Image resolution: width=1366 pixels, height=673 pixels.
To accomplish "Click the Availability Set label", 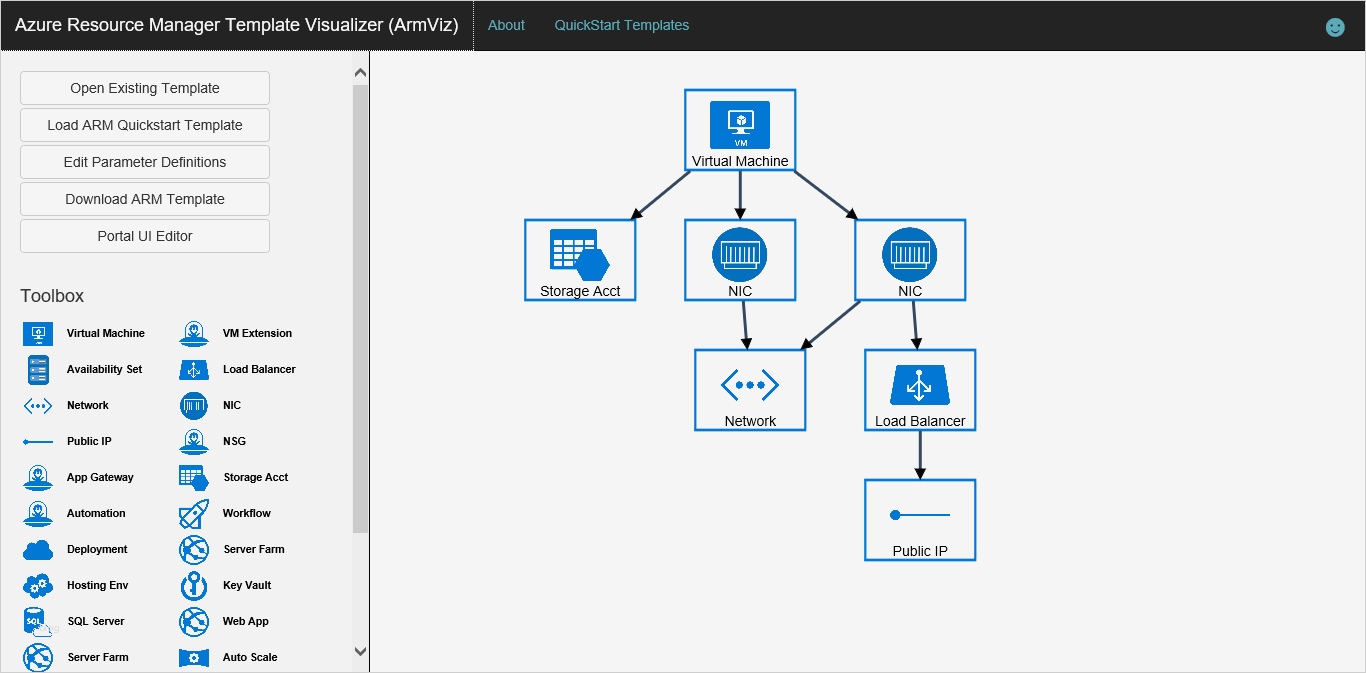I will [104, 369].
